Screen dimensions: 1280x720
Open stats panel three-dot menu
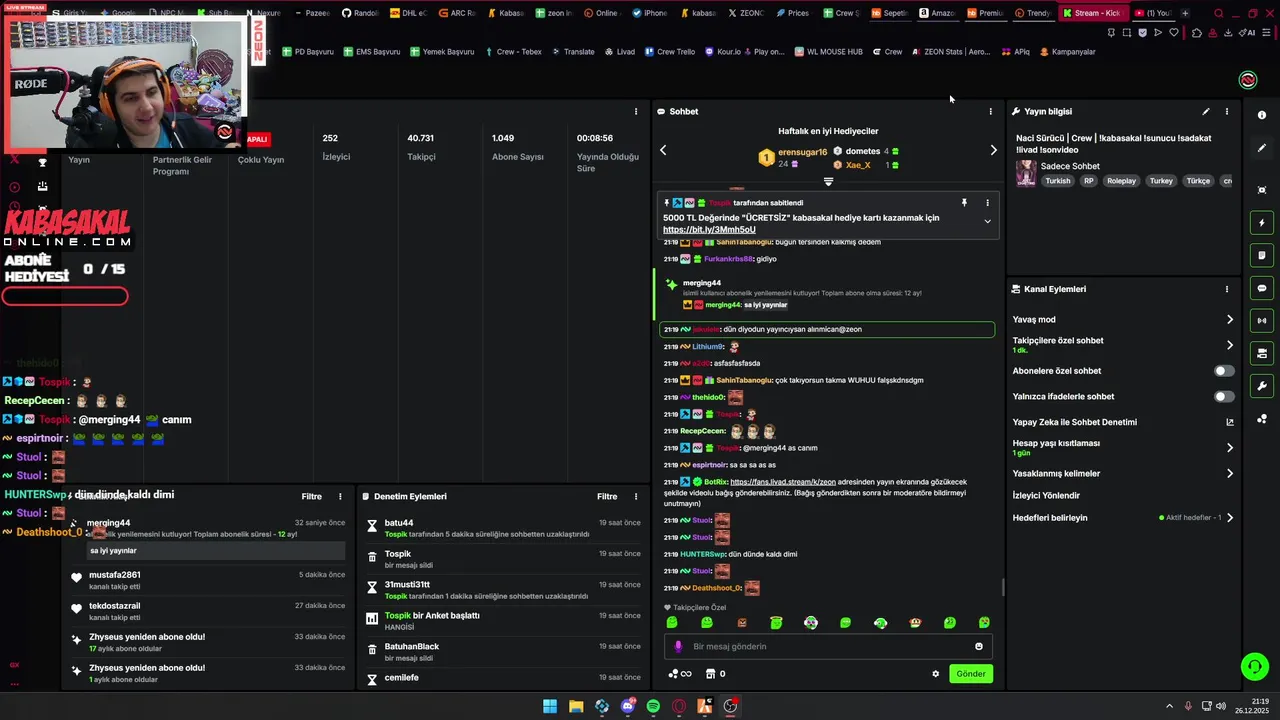pos(635,111)
